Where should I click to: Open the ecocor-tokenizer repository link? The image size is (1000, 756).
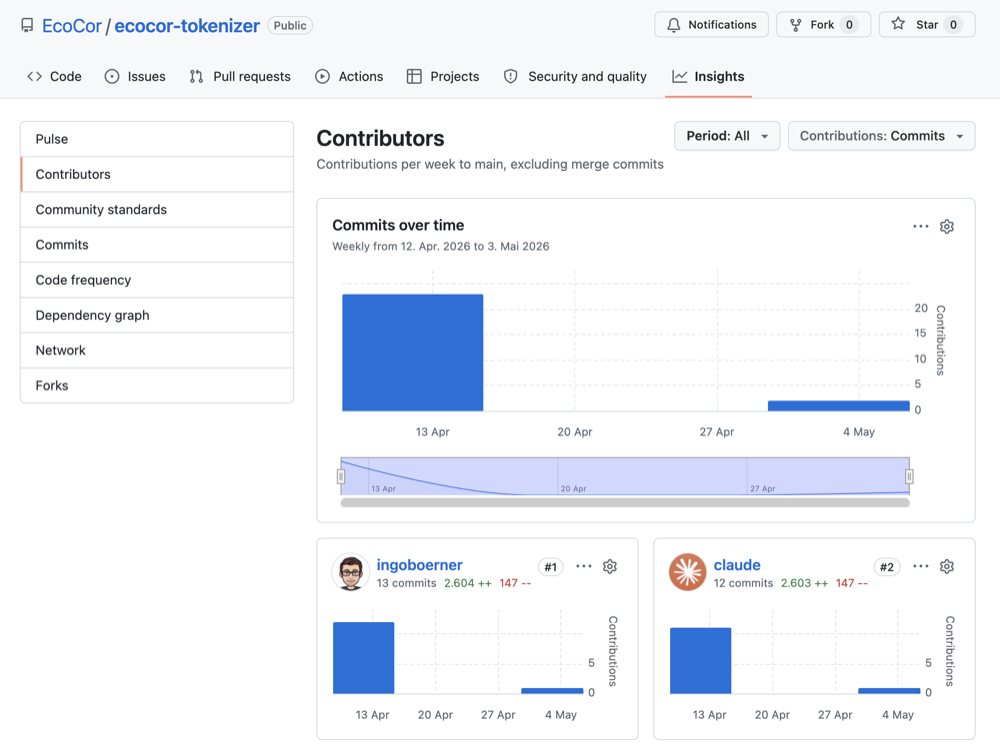coord(187,26)
